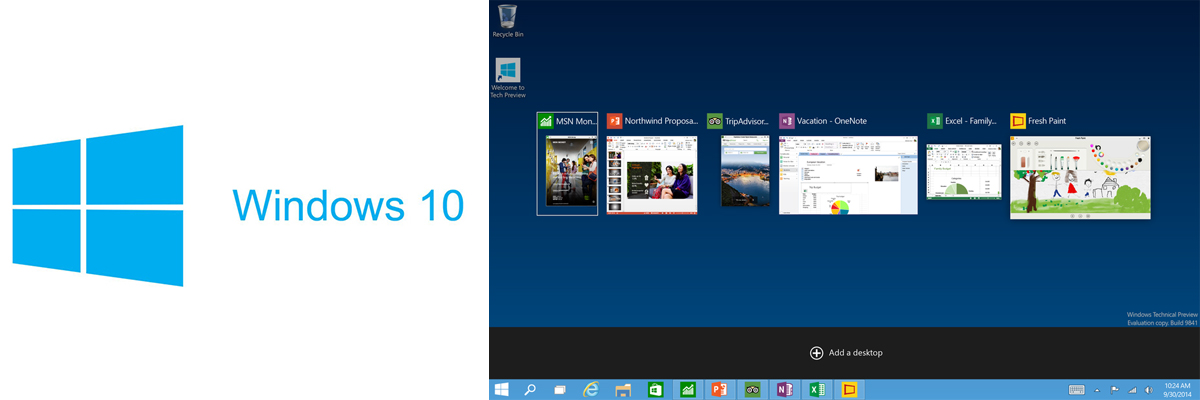Viewport: 1200px width, 400px height.
Task: Click the Fresh Paint icon on taskbar
Action: click(x=850, y=389)
